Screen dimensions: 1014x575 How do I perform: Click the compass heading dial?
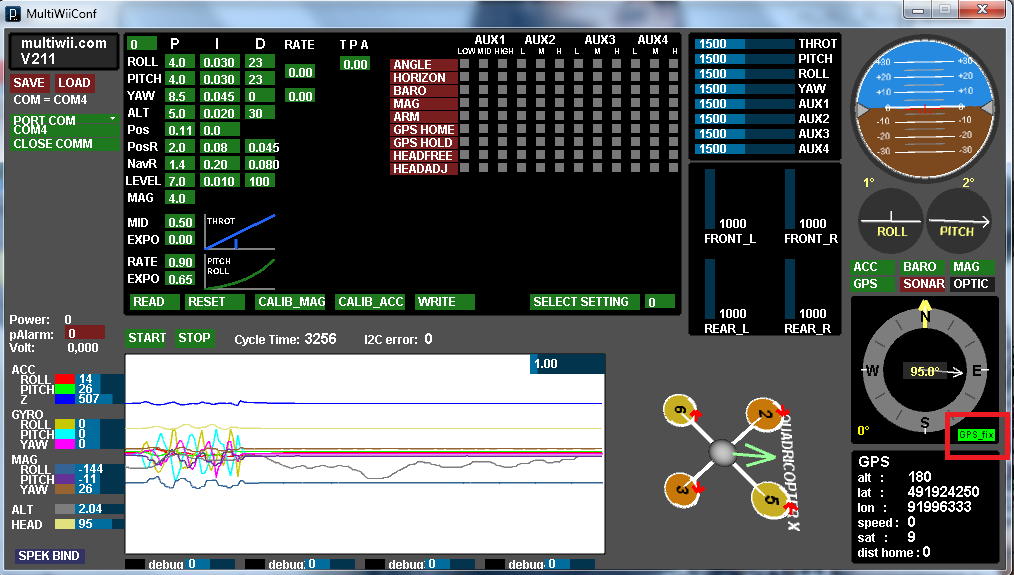tap(923, 370)
